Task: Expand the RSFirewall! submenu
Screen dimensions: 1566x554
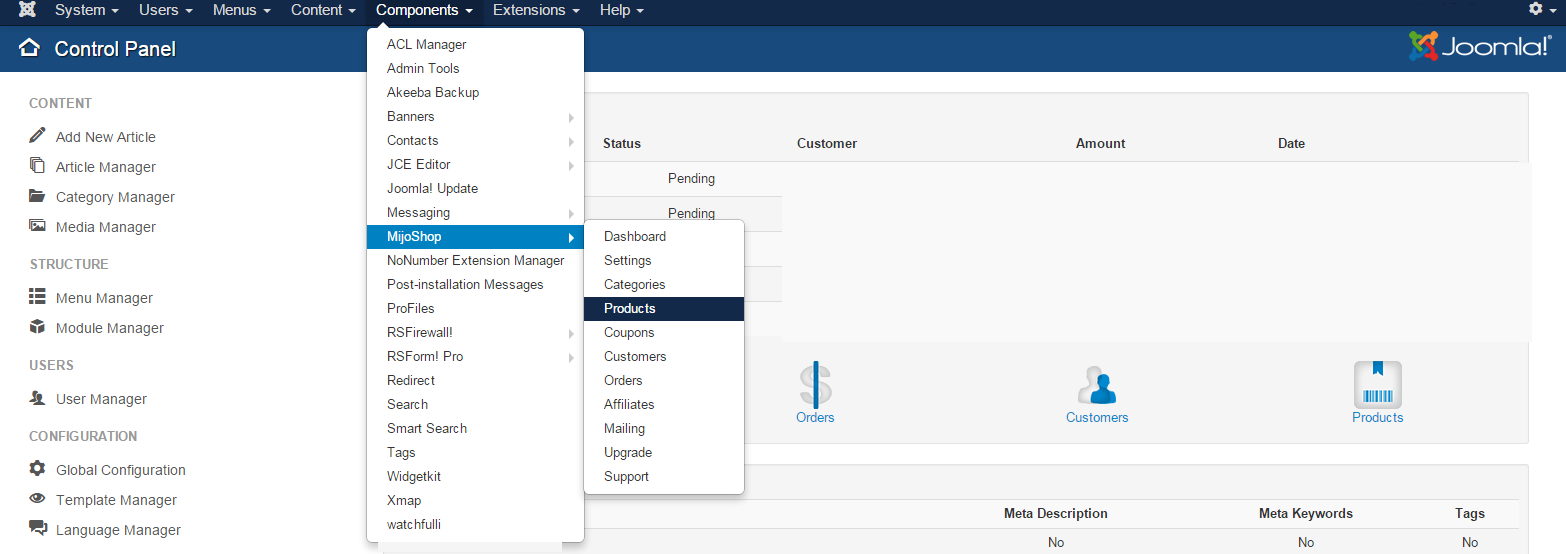Action: 475,332
